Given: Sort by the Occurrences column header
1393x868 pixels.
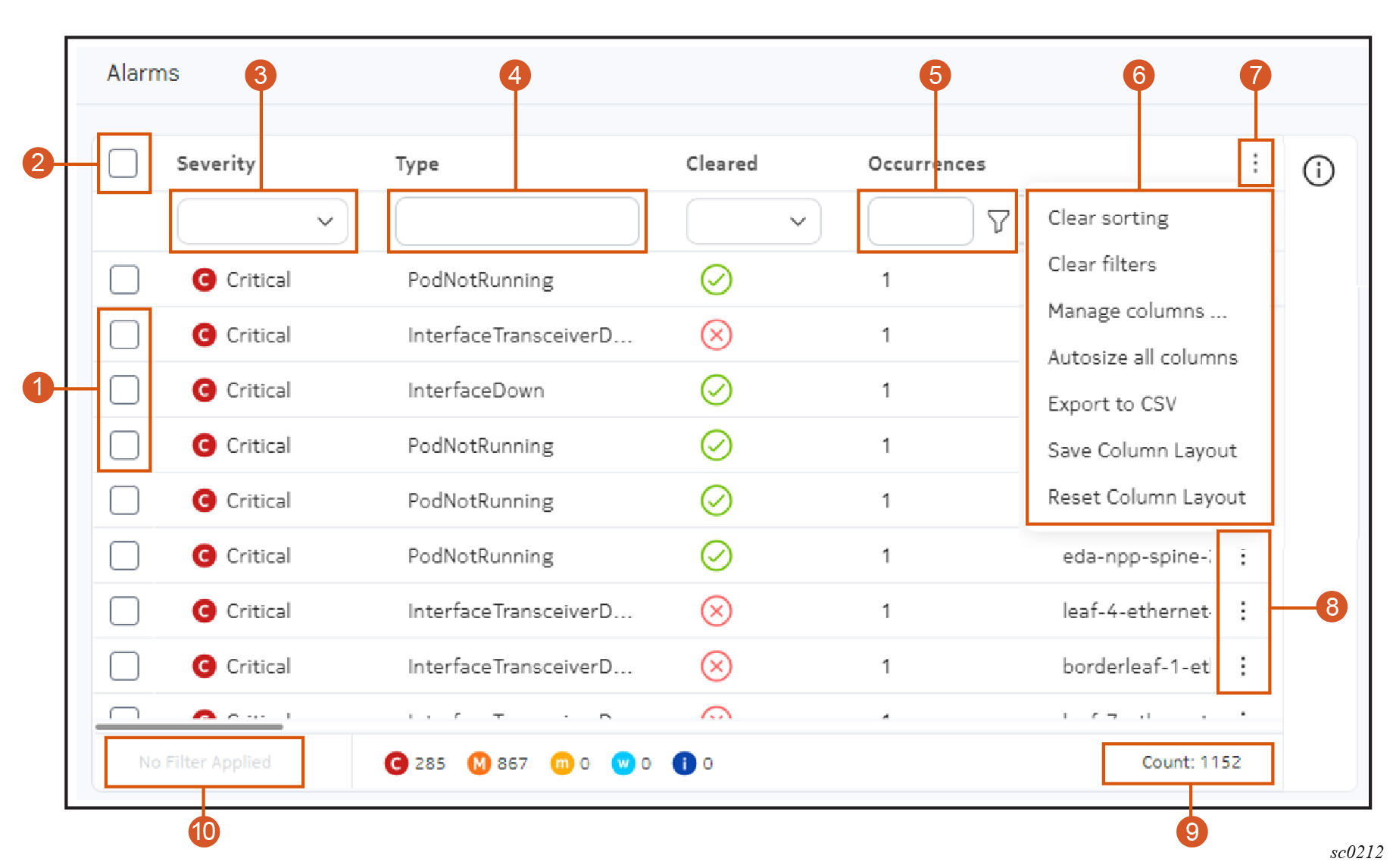Looking at the screenshot, I should (x=926, y=164).
